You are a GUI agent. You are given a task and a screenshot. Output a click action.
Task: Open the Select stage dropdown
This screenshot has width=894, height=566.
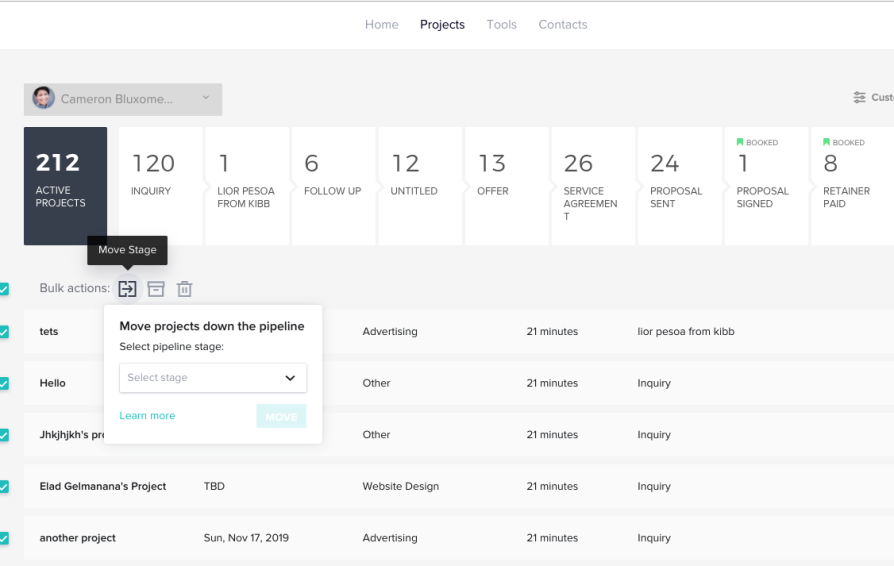[212, 378]
